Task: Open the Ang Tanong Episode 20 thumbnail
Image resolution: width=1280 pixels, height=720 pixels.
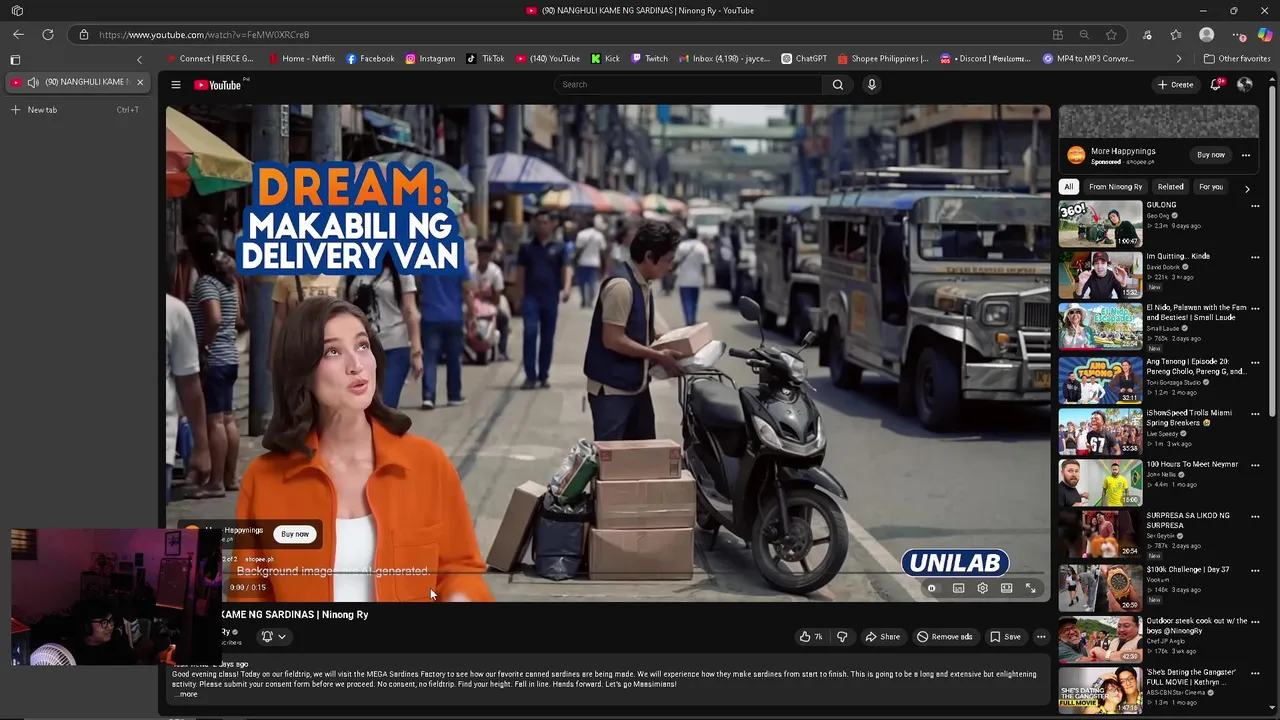Action: point(1100,380)
